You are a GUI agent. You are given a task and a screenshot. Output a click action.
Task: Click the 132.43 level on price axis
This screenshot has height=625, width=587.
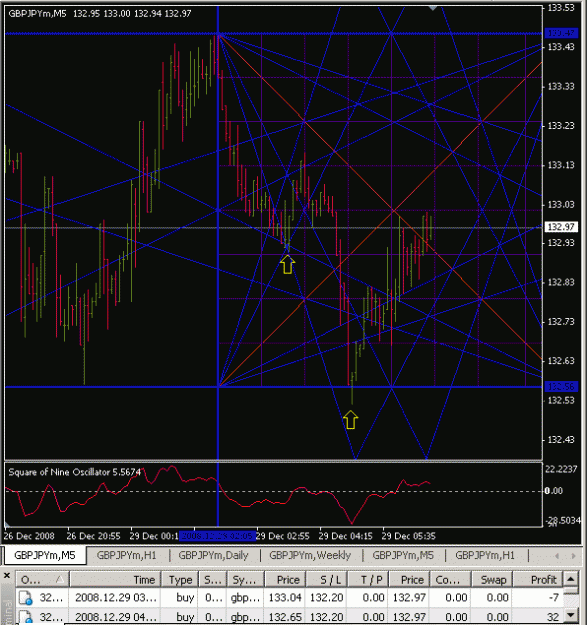[x=561, y=440]
